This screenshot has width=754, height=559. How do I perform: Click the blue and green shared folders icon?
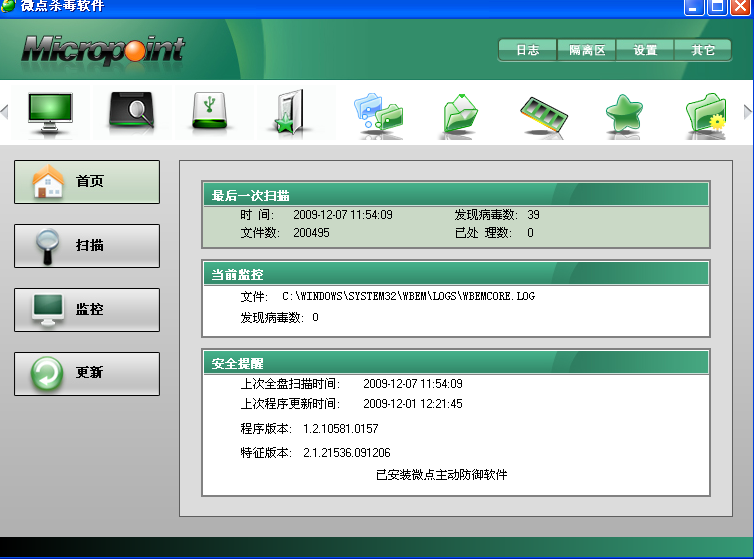coord(378,113)
